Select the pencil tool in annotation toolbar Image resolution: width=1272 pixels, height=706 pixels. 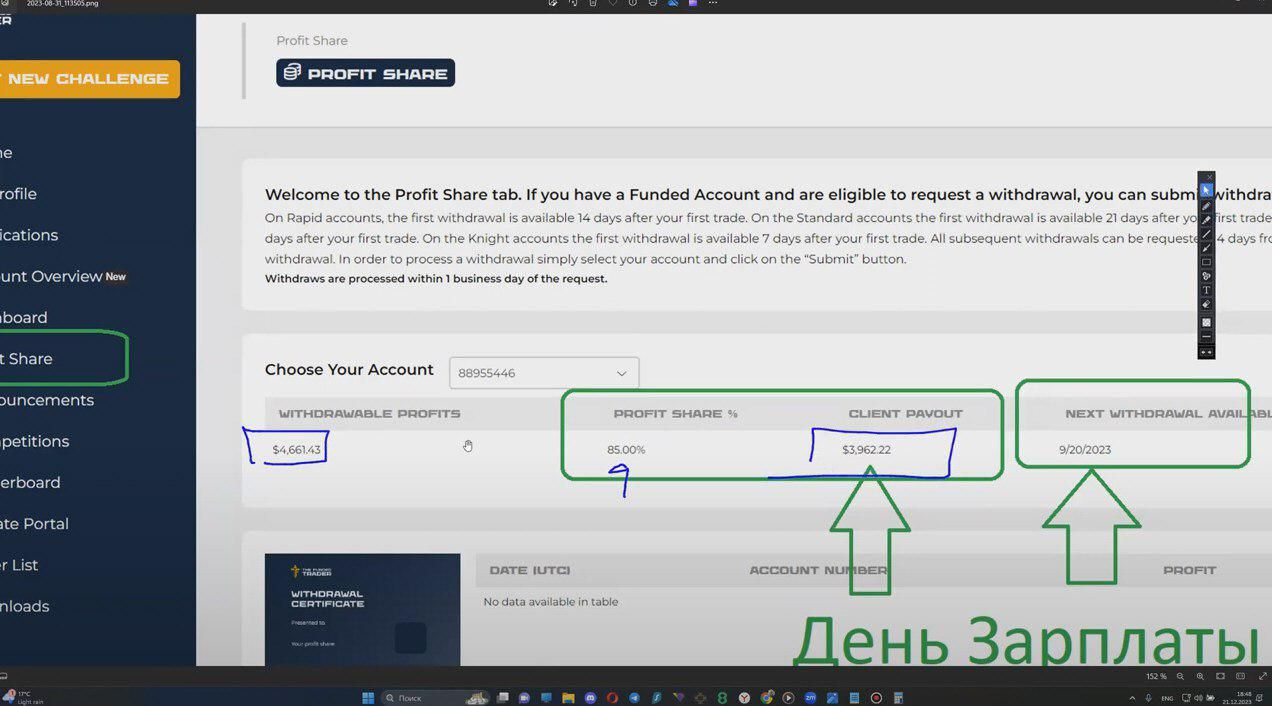click(1206, 205)
